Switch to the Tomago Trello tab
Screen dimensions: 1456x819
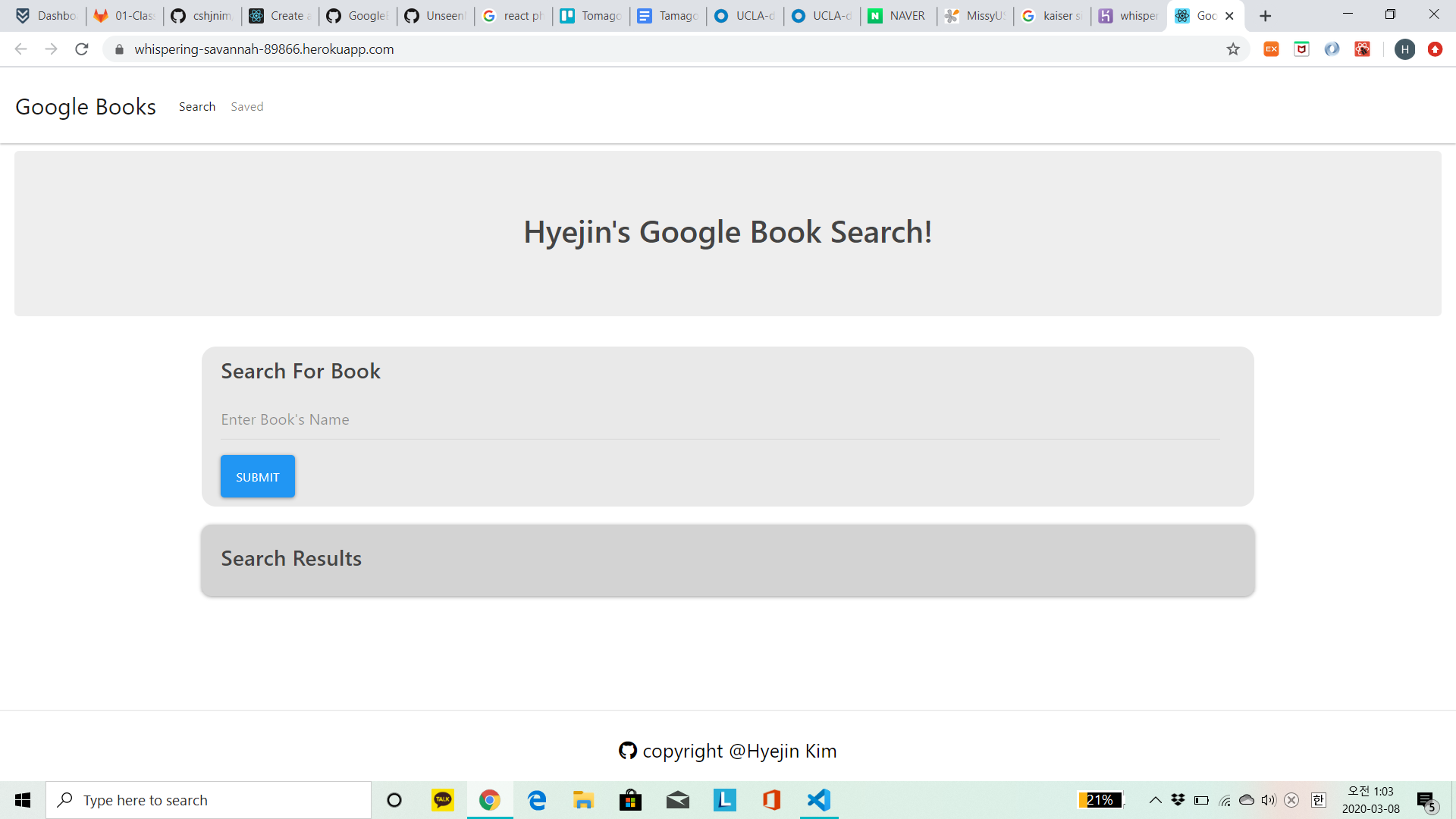pyautogui.click(x=591, y=16)
